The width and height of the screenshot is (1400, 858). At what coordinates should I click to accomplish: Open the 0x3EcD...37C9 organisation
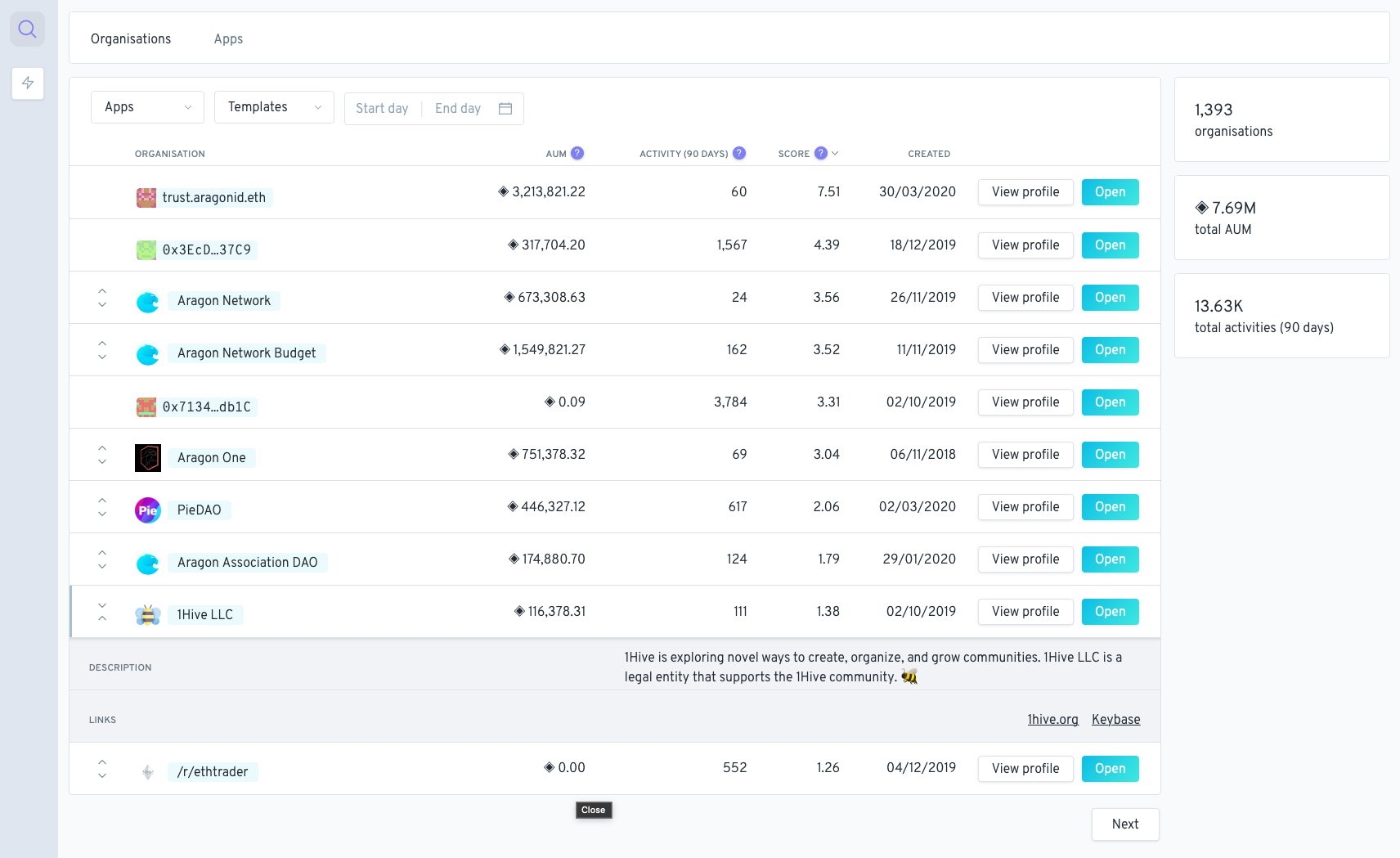[x=1111, y=245]
